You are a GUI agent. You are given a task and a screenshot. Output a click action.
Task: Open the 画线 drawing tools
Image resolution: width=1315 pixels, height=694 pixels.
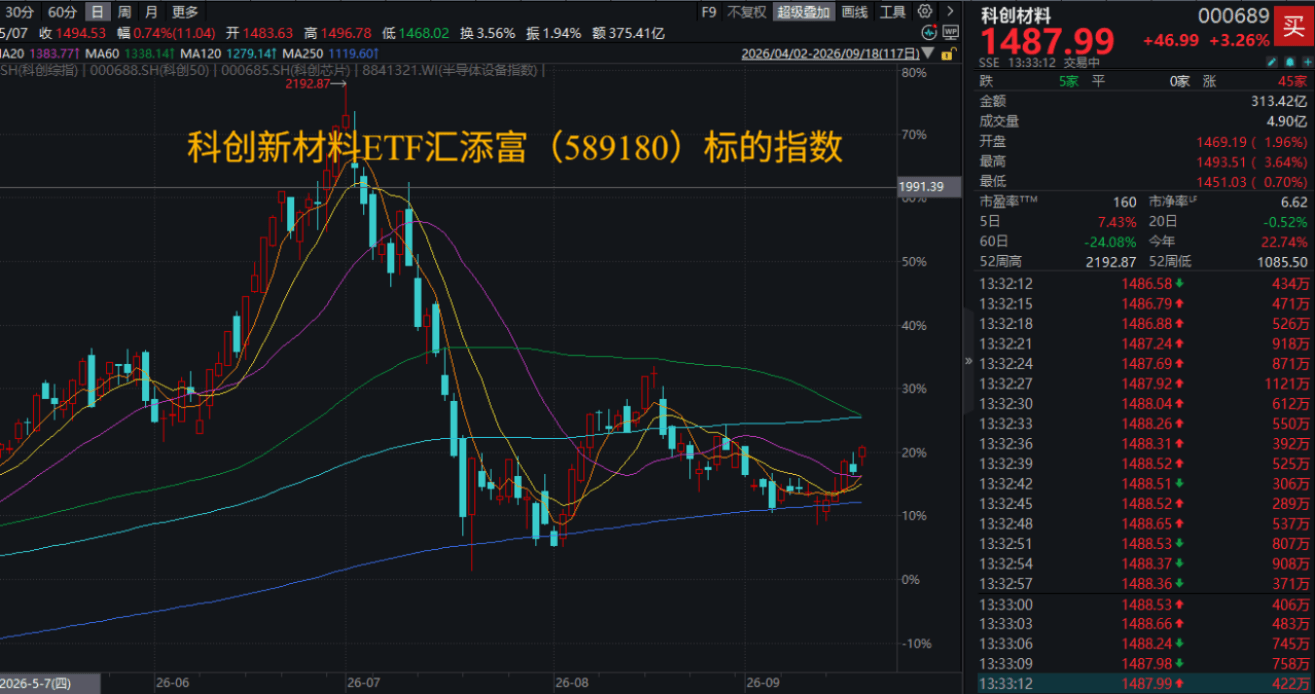coord(855,12)
